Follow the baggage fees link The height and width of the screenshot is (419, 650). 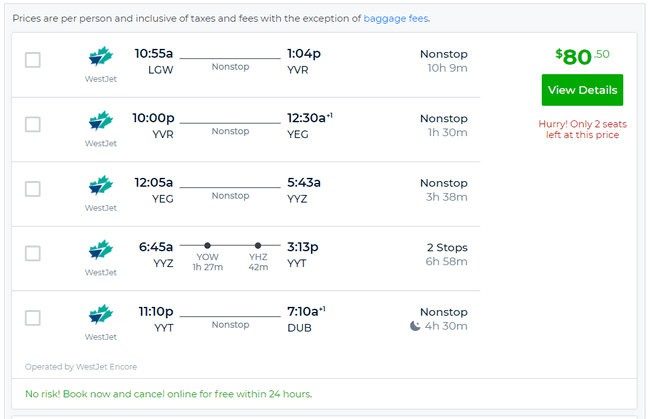point(396,19)
